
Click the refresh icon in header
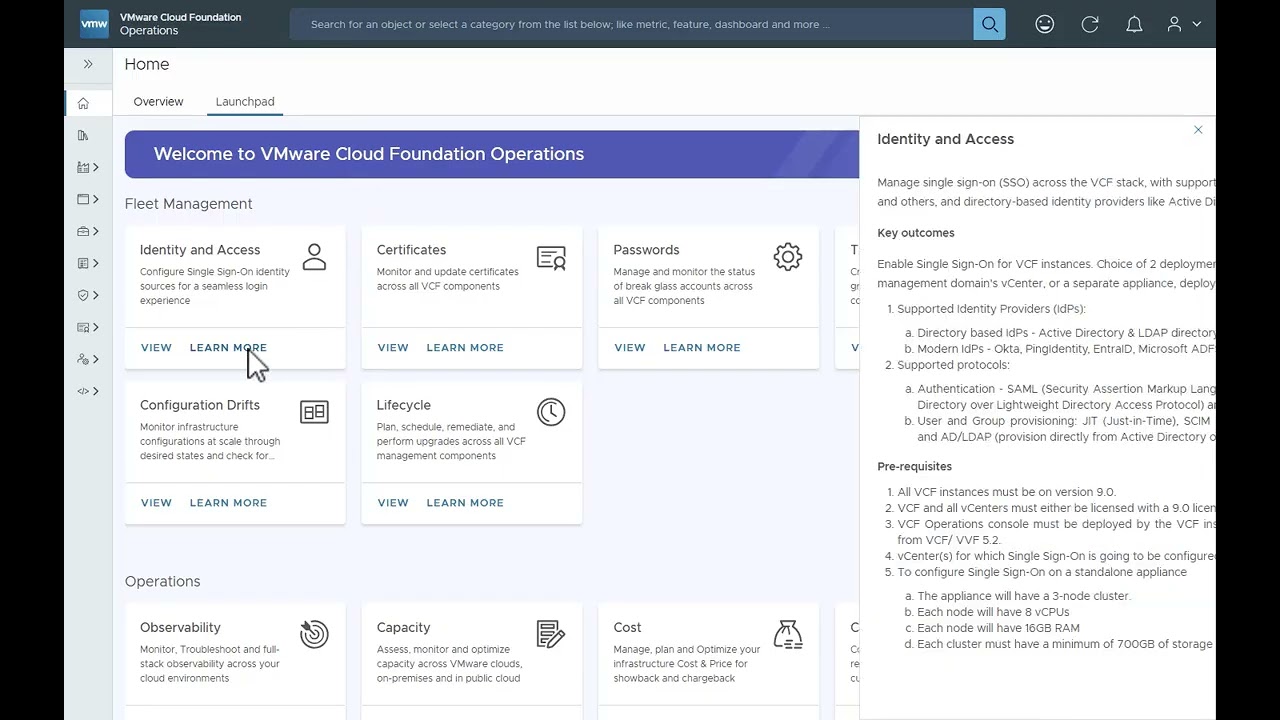tap(1090, 24)
